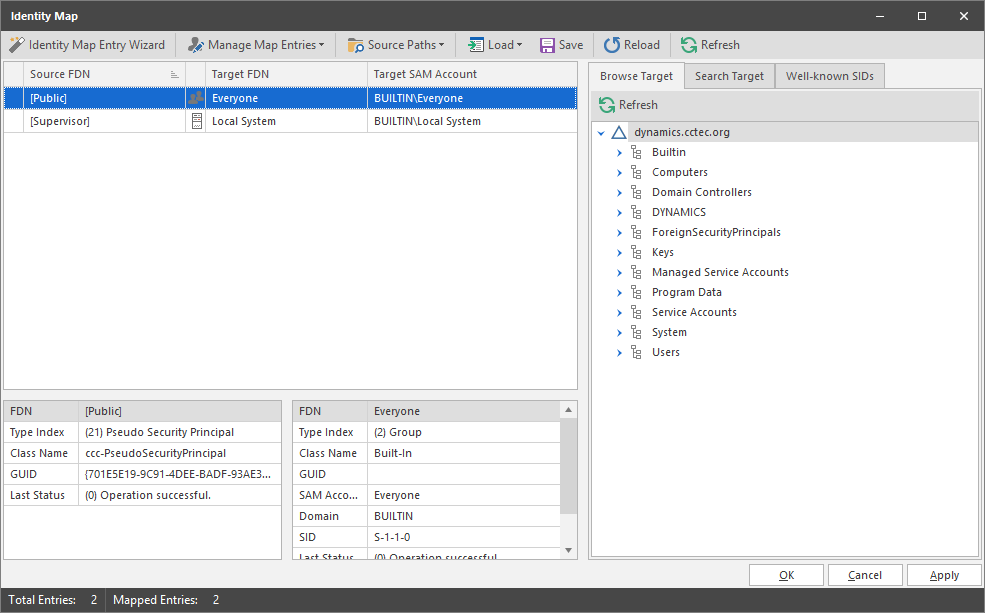The image size is (985, 613).
Task: Switch to the Search Target tab
Action: click(x=729, y=76)
